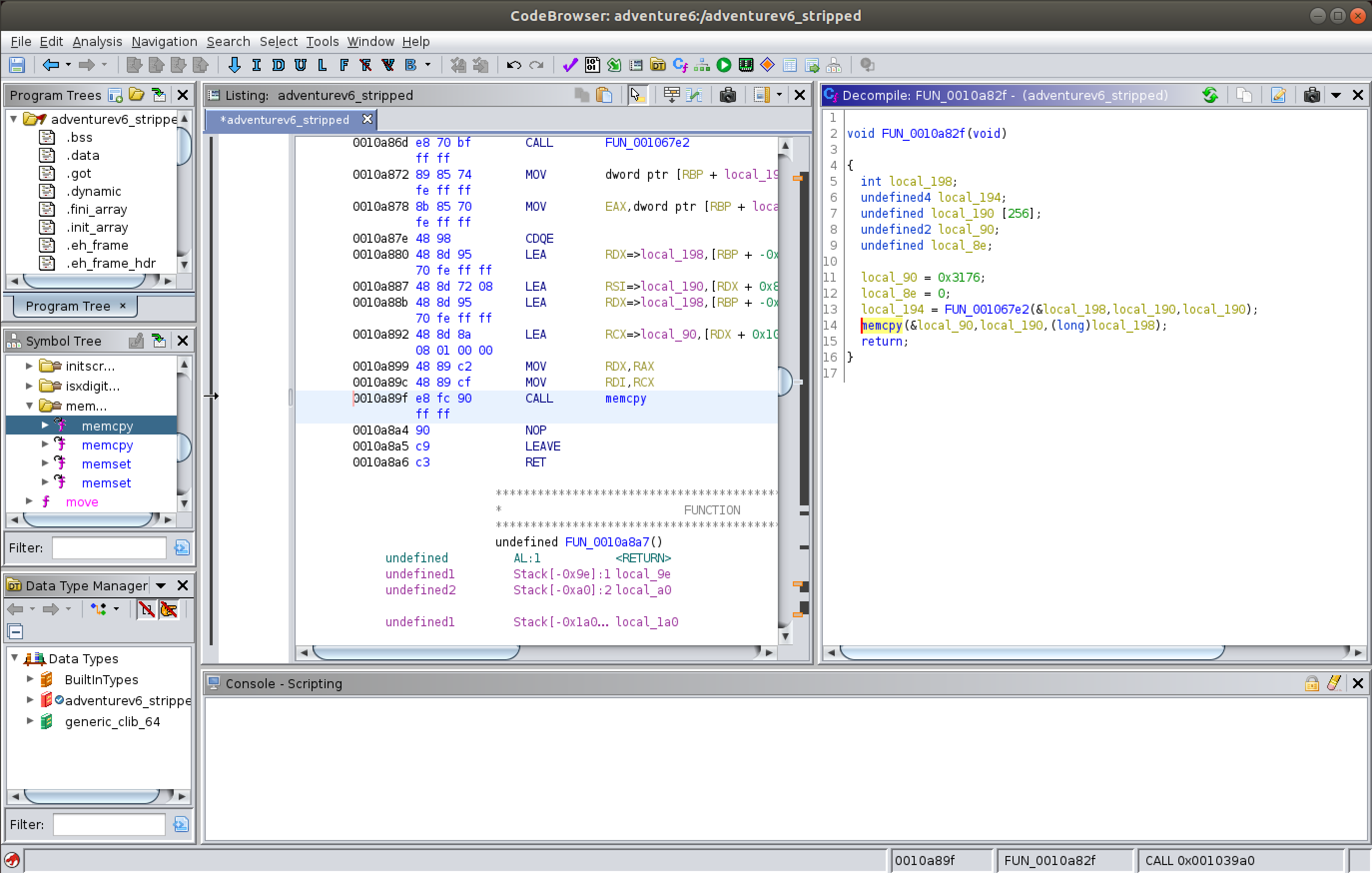Screen dimensions: 1372x873
Task: Click the Symbol Tree filter input field
Action: (x=109, y=547)
